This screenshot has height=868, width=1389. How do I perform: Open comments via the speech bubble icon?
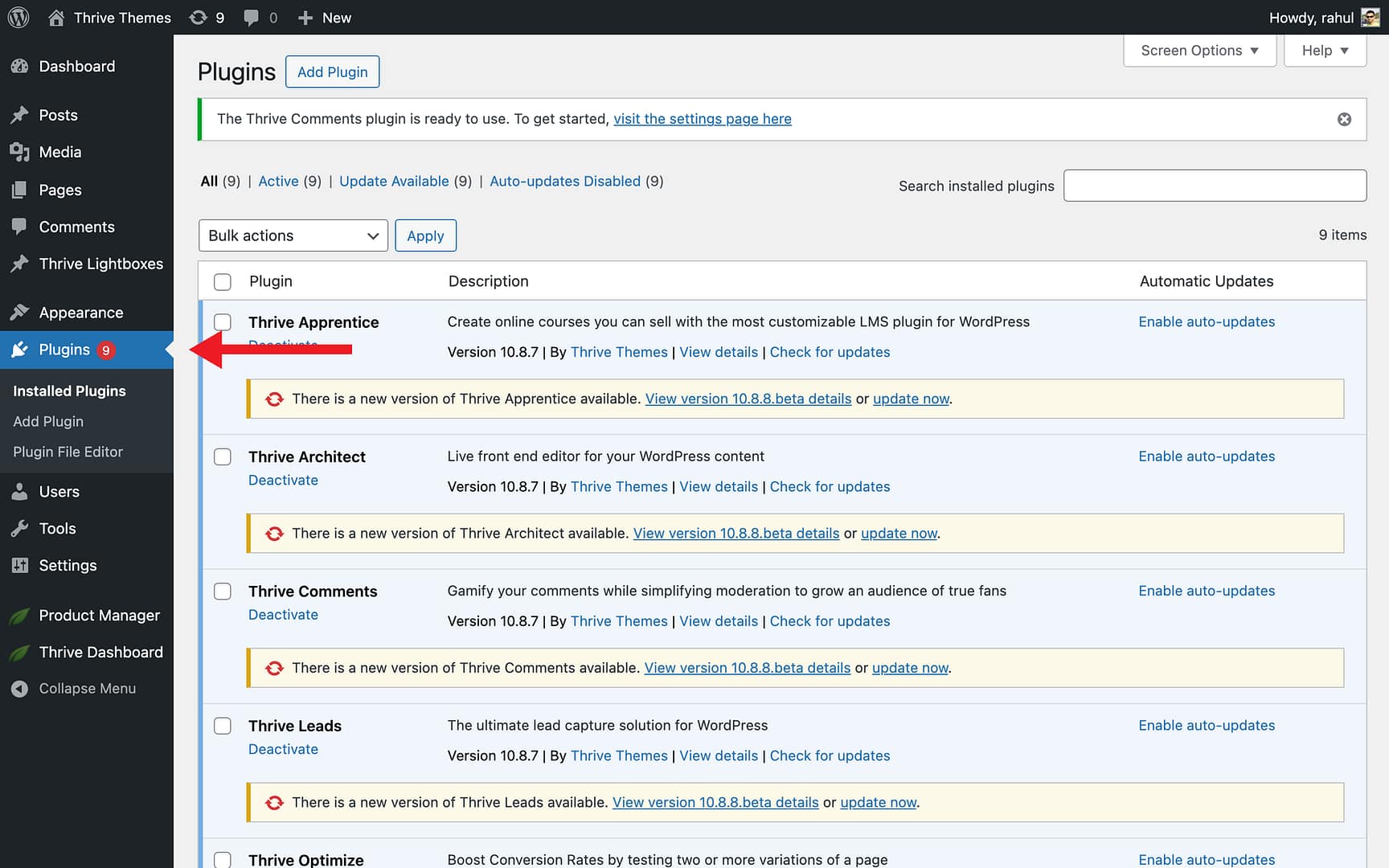tap(252, 17)
